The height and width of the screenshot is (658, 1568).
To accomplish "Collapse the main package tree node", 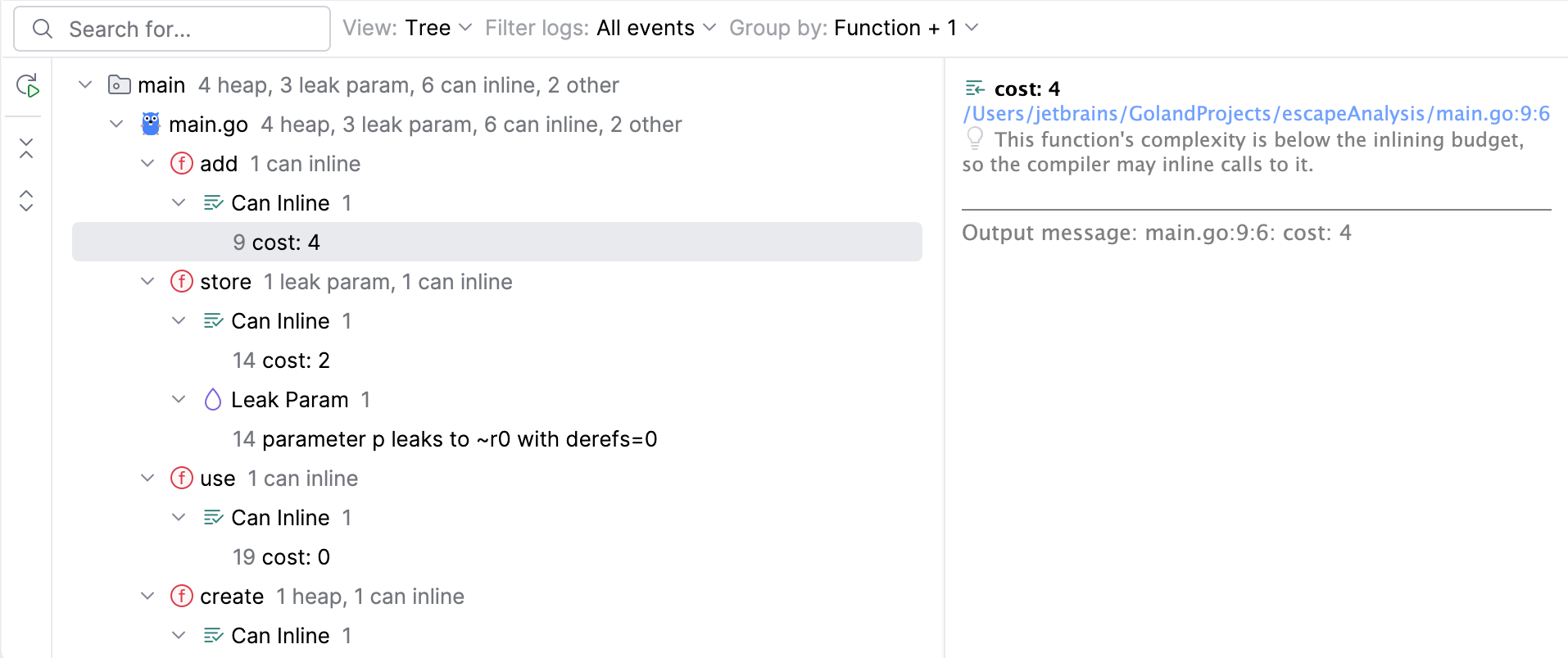I will tap(85, 84).
